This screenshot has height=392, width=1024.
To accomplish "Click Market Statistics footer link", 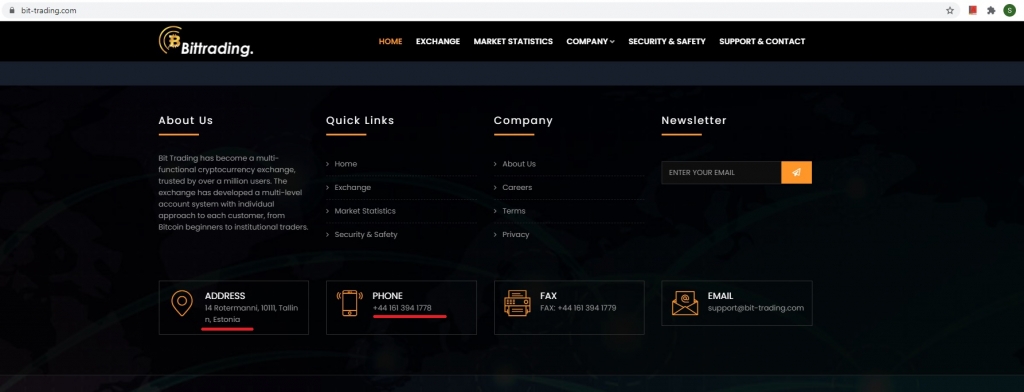I will tap(365, 211).
